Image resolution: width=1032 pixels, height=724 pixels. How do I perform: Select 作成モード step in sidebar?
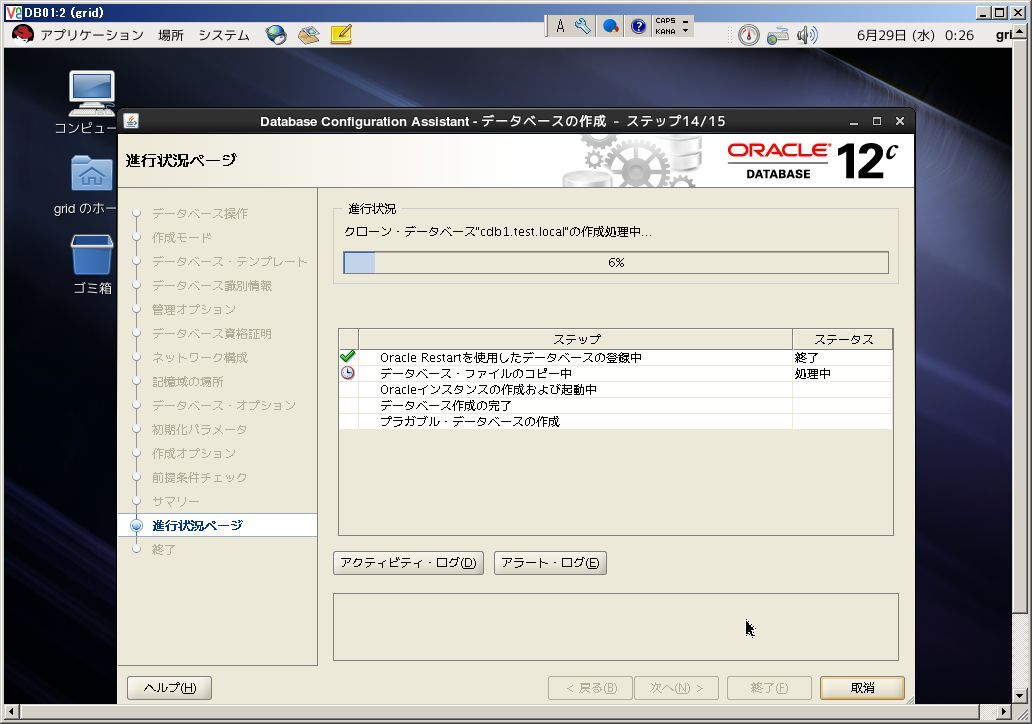pos(182,237)
